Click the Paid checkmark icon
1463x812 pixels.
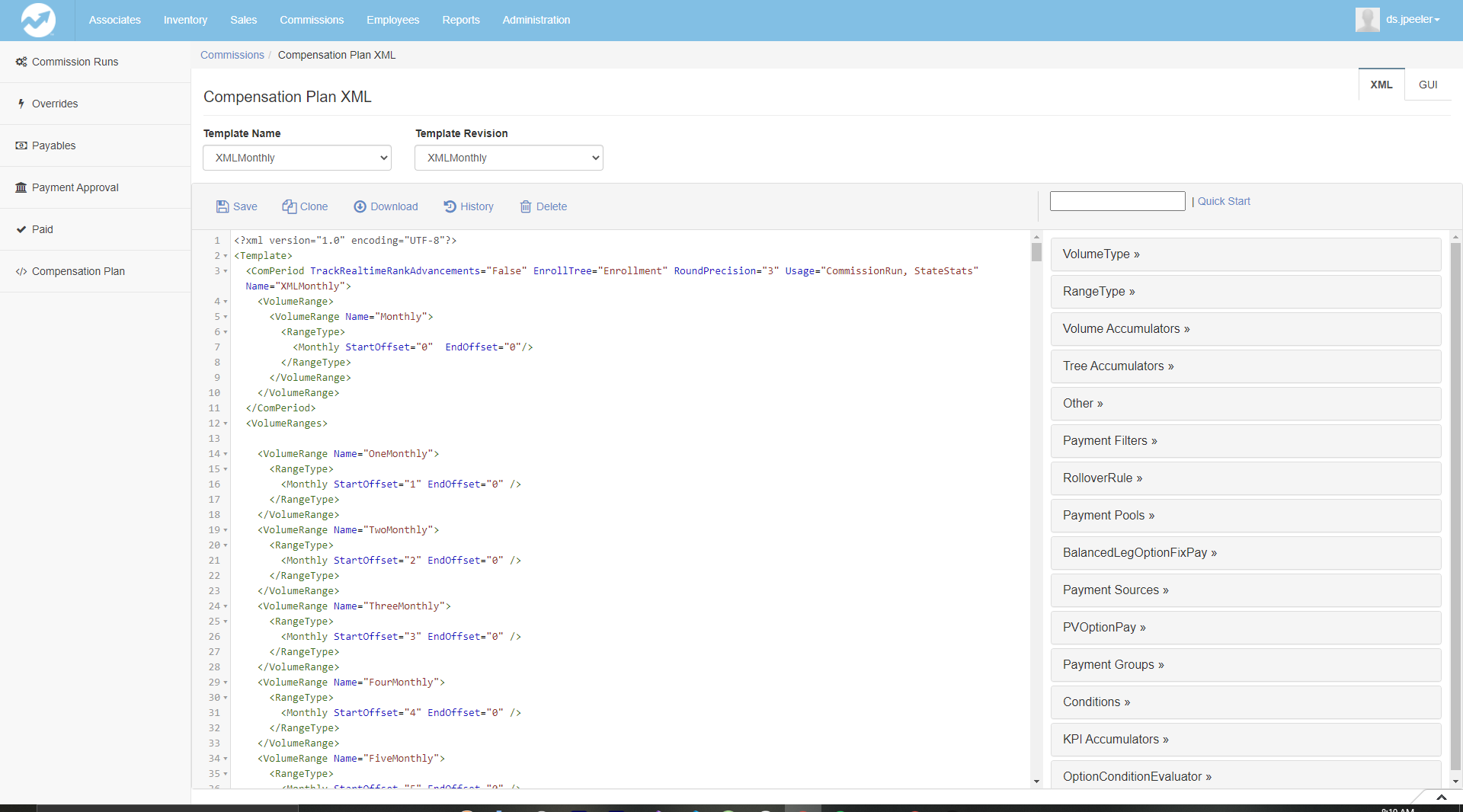[x=21, y=229]
